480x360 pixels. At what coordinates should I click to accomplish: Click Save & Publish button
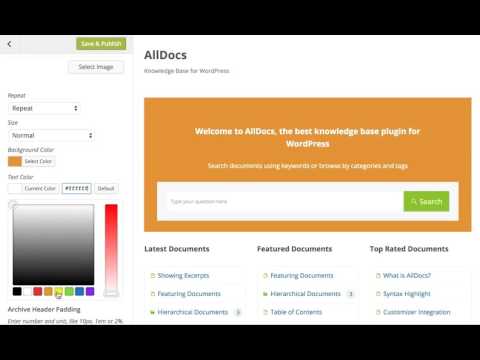point(101,44)
